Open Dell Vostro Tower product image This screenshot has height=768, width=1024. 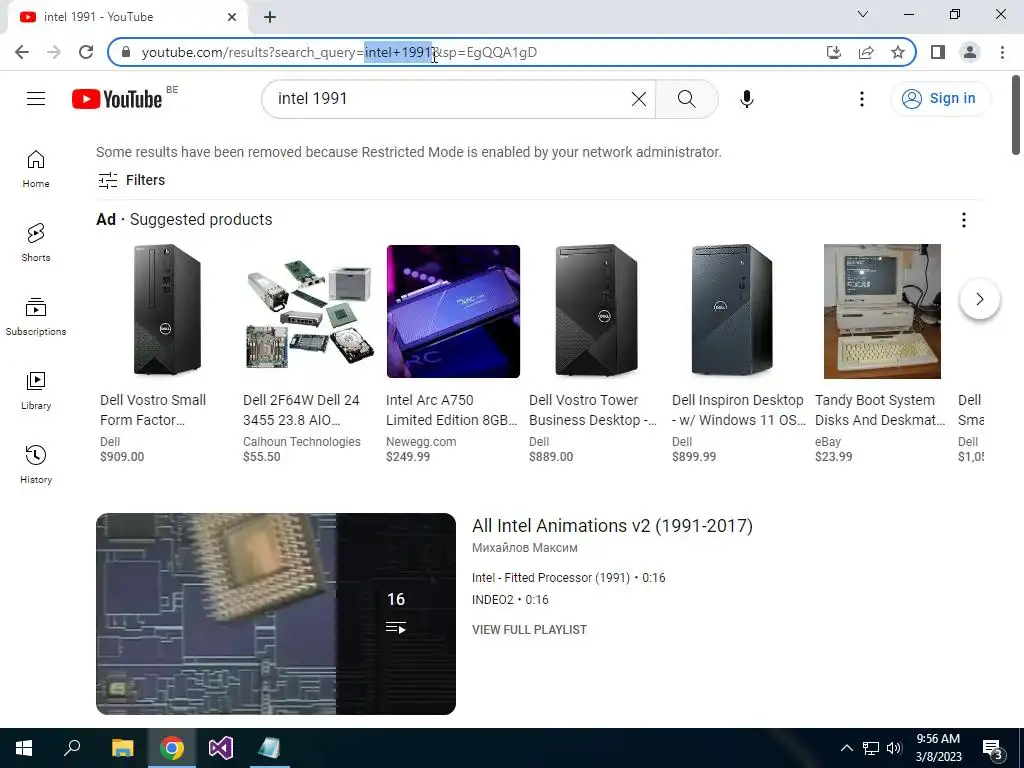pos(596,312)
